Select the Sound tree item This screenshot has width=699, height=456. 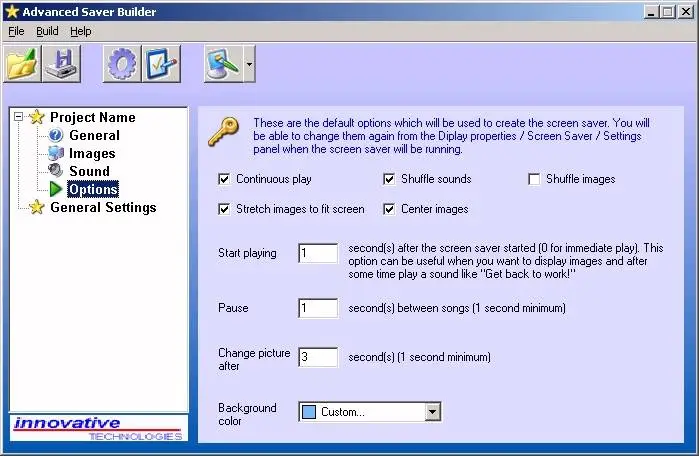[89, 171]
